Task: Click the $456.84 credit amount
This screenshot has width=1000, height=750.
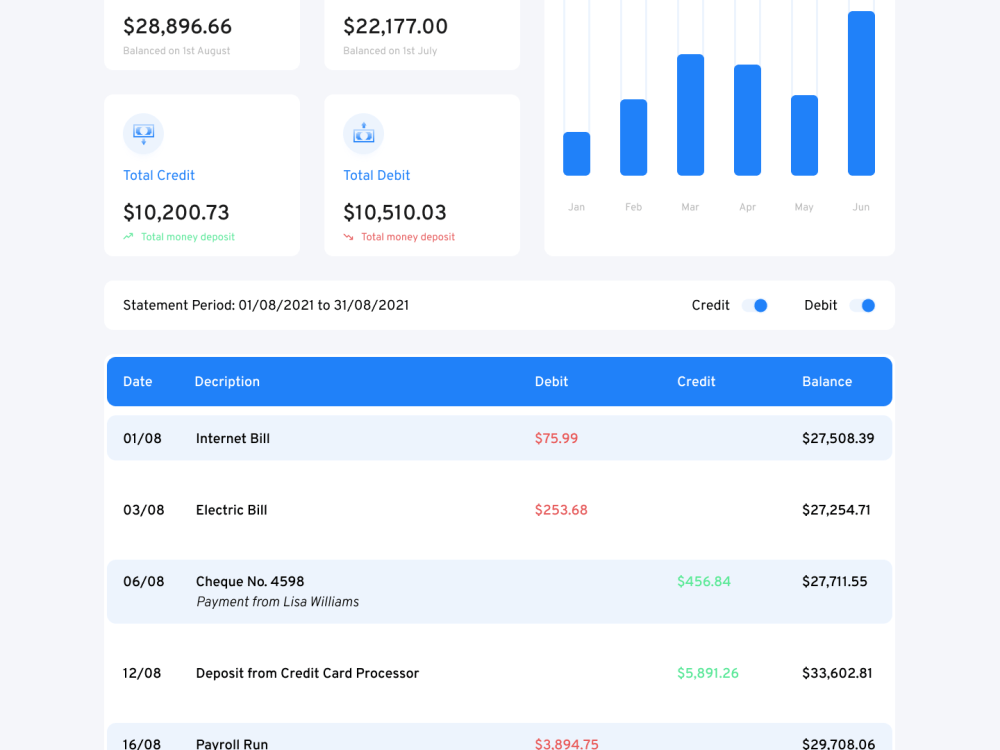Action: tap(704, 582)
